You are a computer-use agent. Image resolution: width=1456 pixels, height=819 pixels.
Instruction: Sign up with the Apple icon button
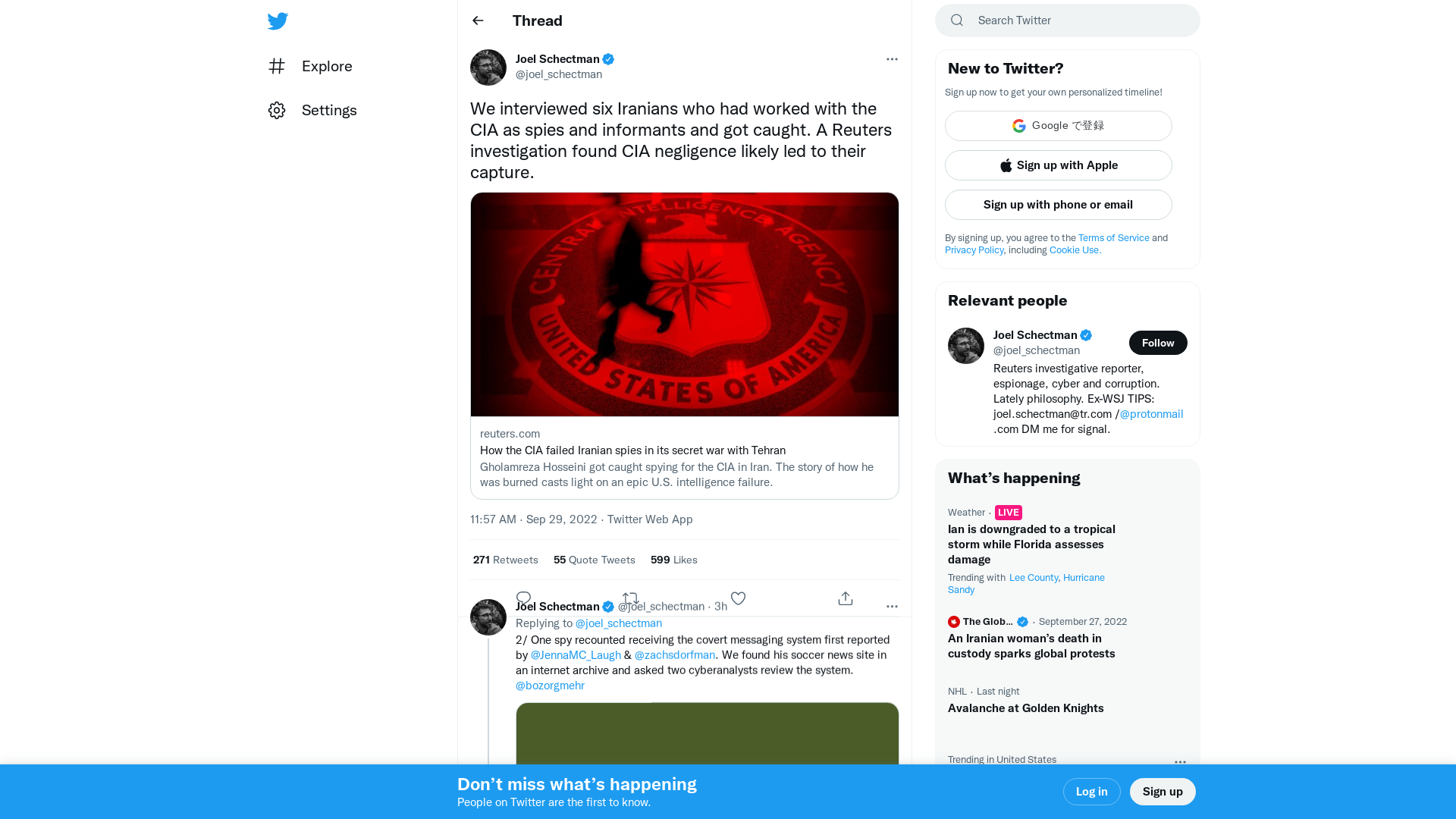point(1006,165)
